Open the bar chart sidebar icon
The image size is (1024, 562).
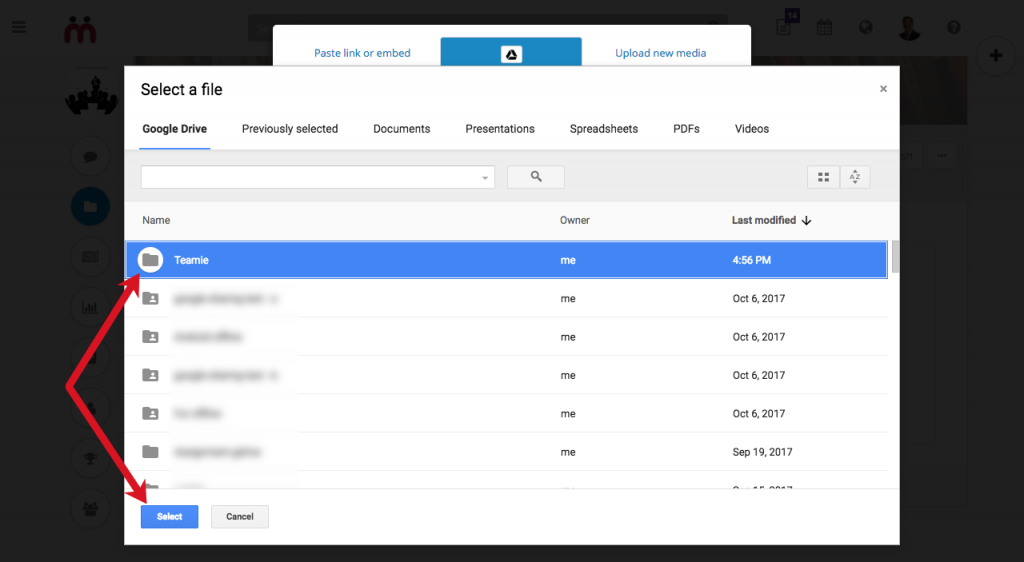click(91, 307)
